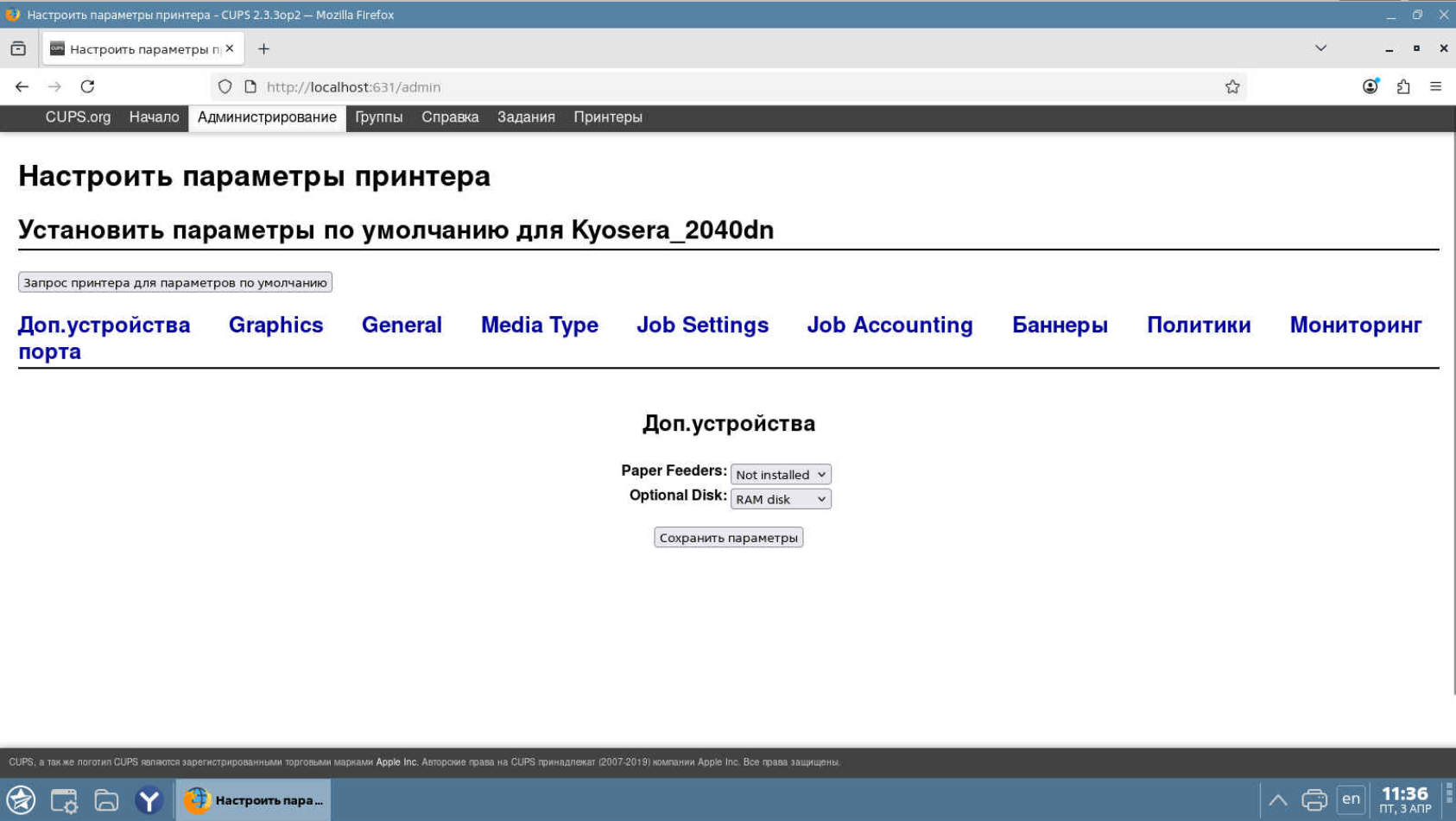Image resolution: width=1456 pixels, height=821 pixels.
Task: Click the printer icon in system tray
Action: (x=1314, y=799)
